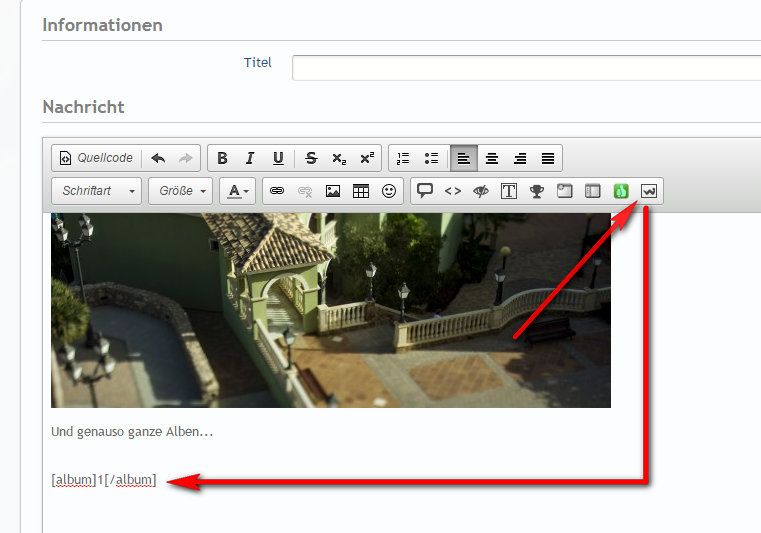Click the gallery album icon
Viewport: 761px width, 533px height.
tap(649, 191)
